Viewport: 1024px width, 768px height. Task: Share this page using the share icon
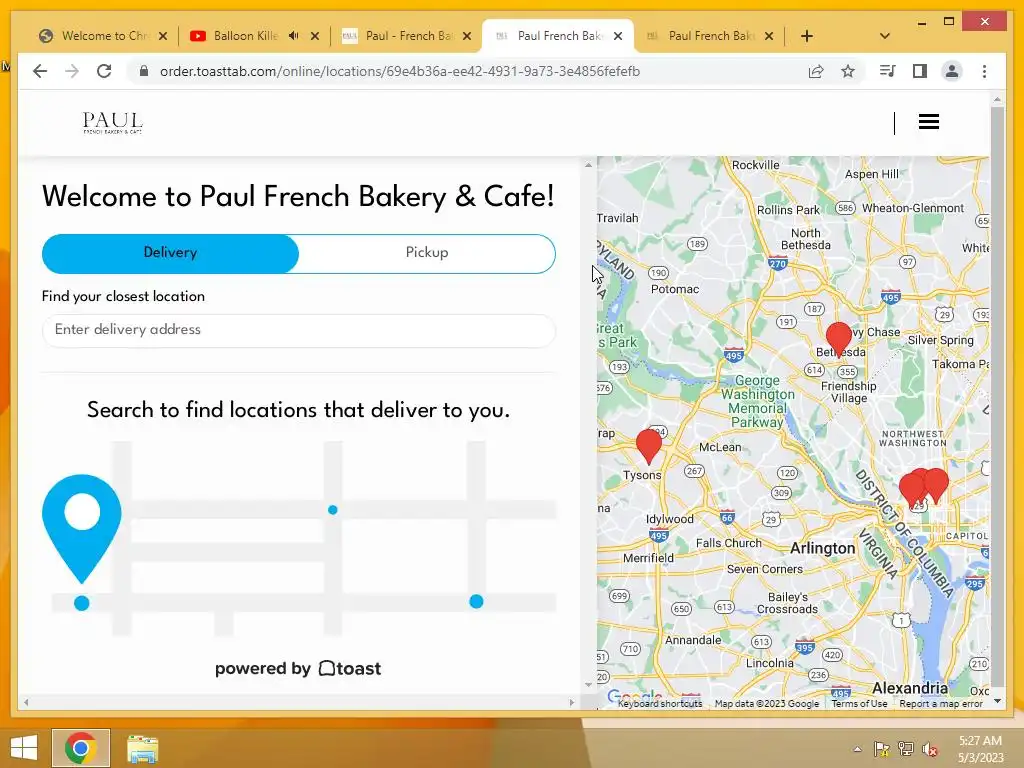click(816, 71)
